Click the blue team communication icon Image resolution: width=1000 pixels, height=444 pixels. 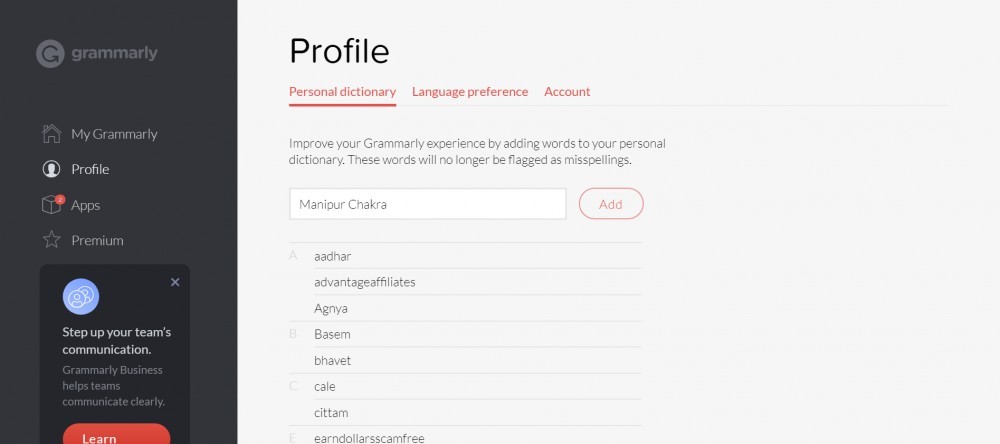[81, 297]
